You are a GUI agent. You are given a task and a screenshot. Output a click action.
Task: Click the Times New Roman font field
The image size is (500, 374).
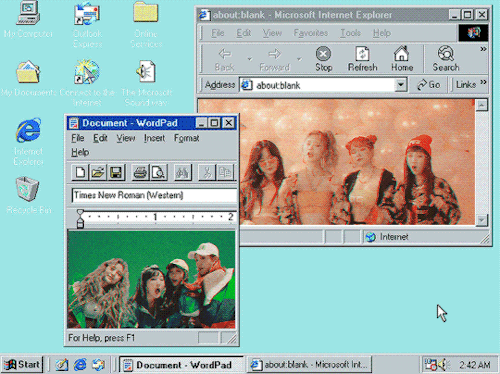[x=154, y=195]
